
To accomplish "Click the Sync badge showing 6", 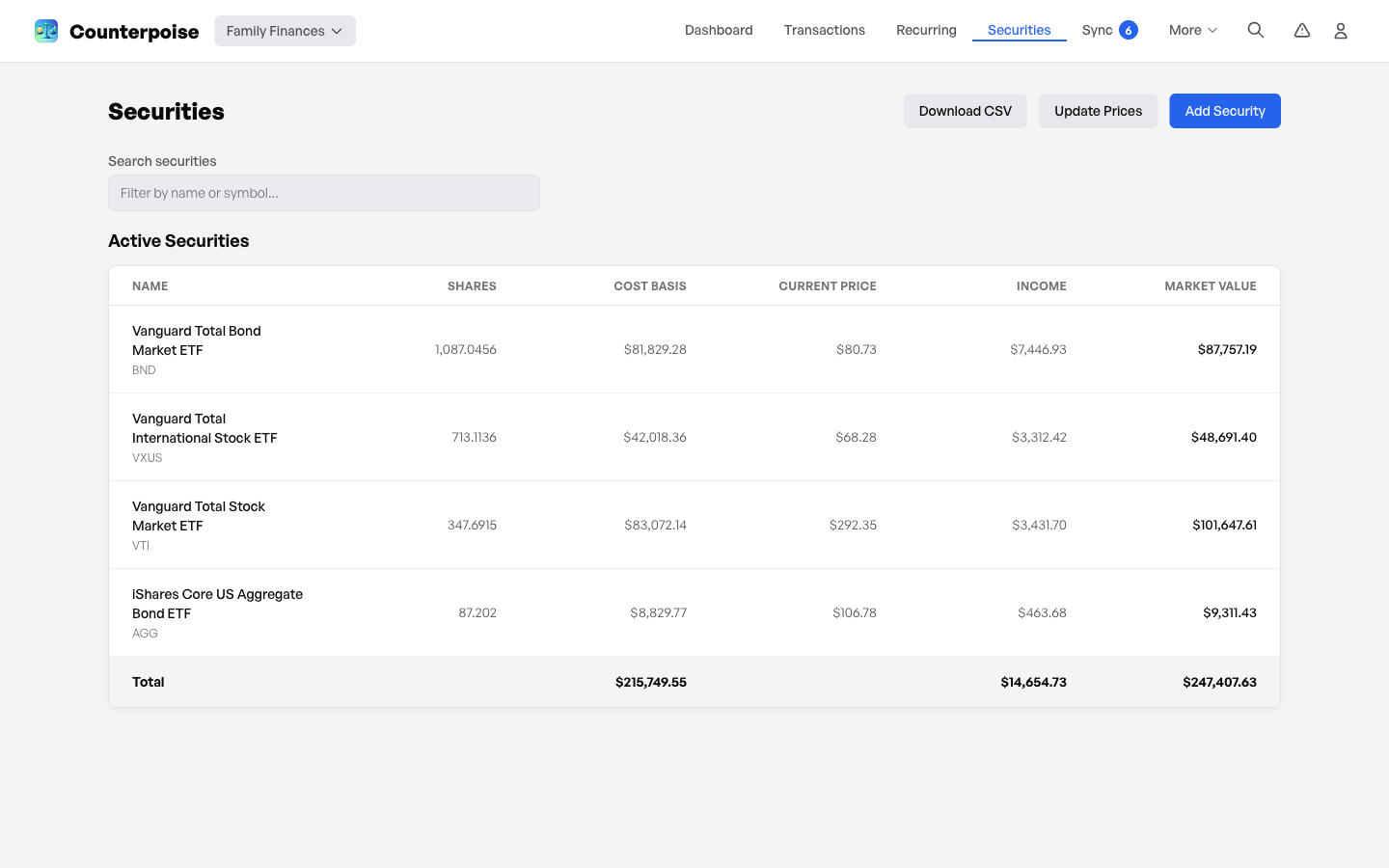I will pos(1129,30).
